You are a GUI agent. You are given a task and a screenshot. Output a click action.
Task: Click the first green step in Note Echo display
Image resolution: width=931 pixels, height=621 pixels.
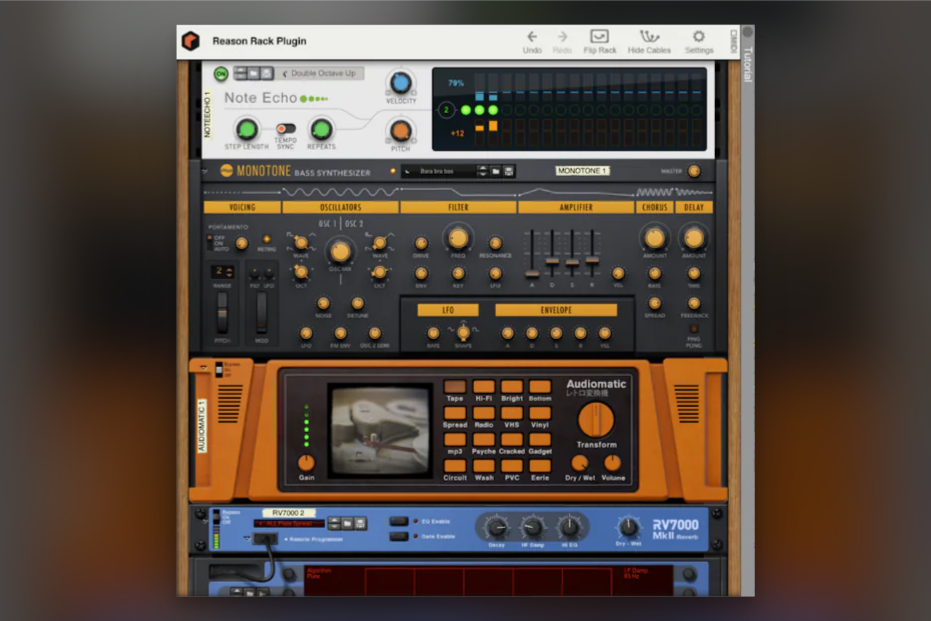(x=466, y=110)
